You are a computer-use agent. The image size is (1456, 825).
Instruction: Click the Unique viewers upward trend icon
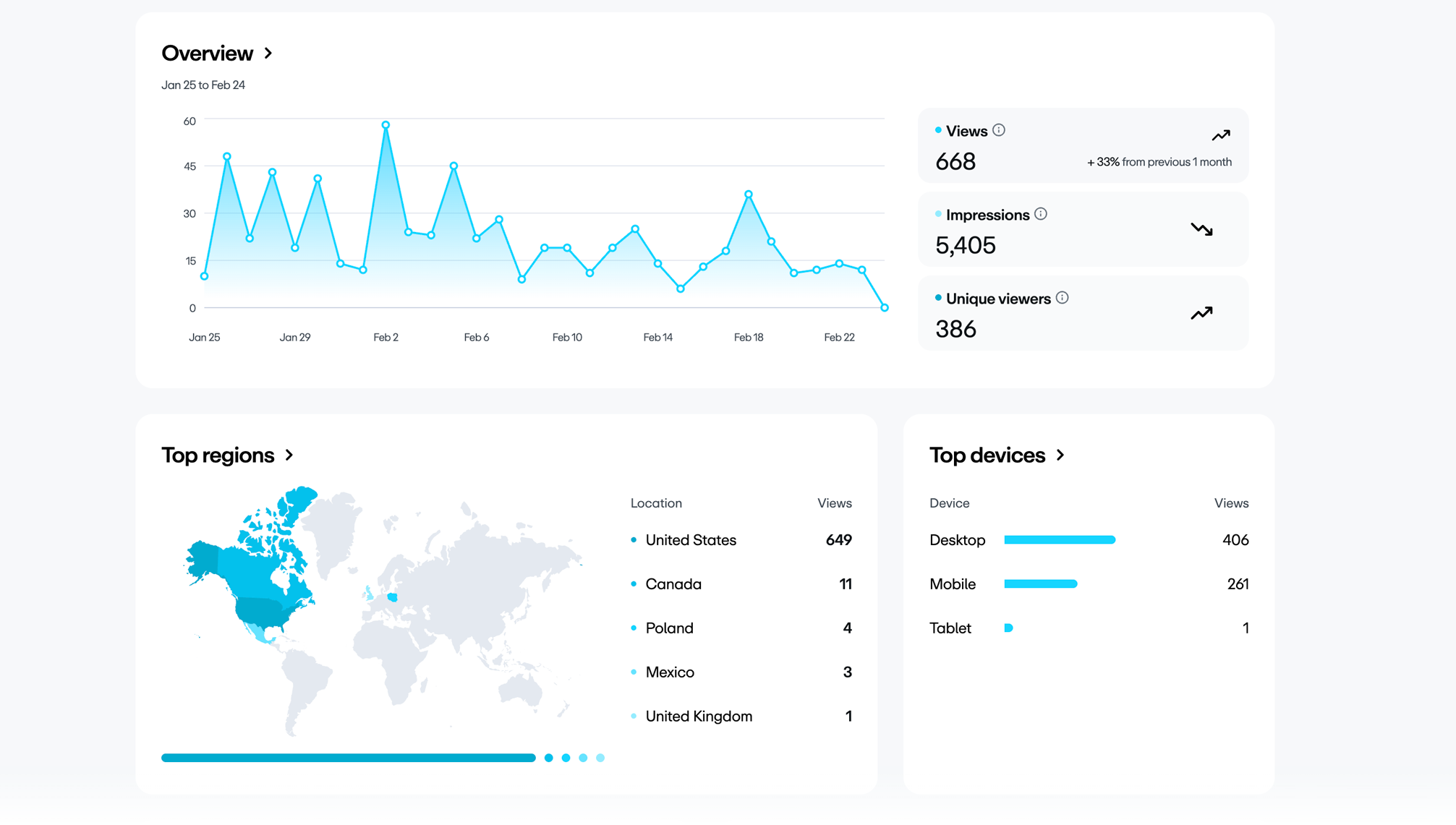pos(1201,313)
